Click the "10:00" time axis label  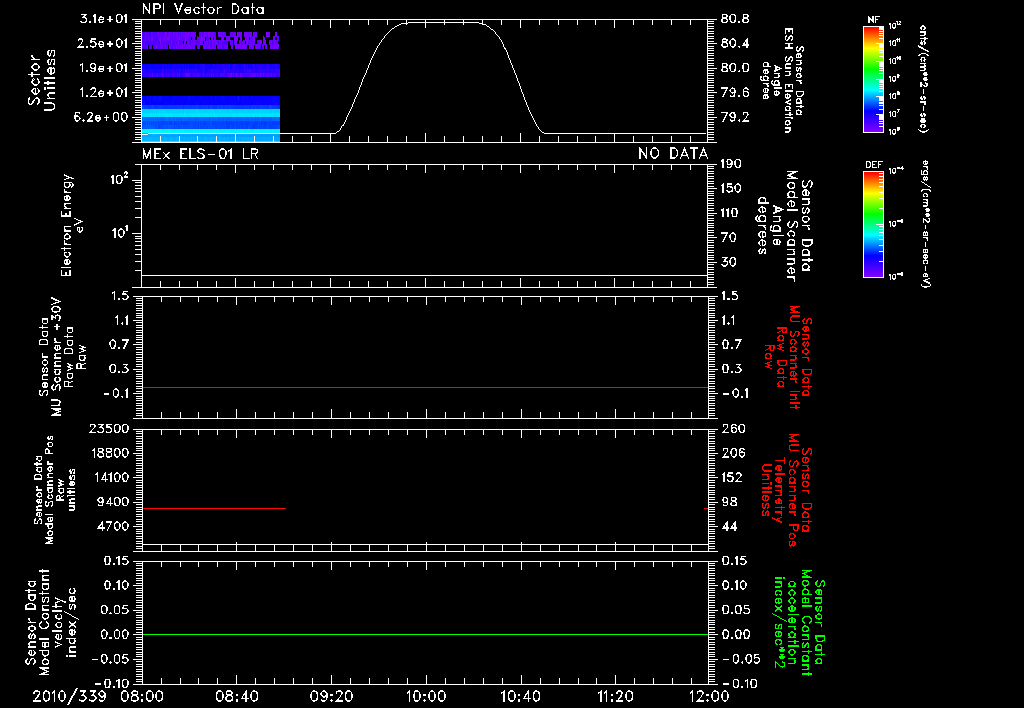tap(425, 696)
